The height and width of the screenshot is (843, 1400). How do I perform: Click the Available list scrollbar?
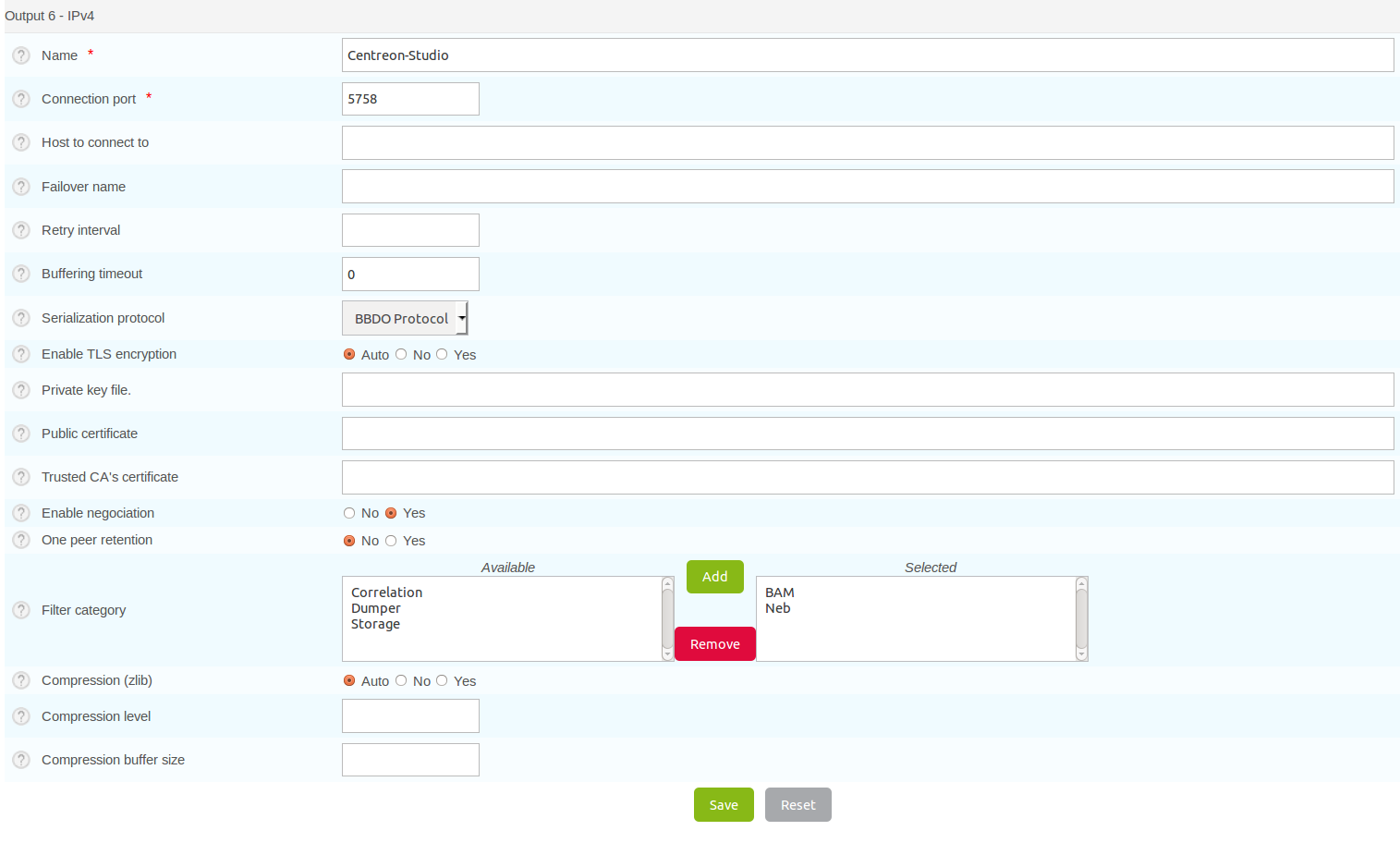coord(667,618)
